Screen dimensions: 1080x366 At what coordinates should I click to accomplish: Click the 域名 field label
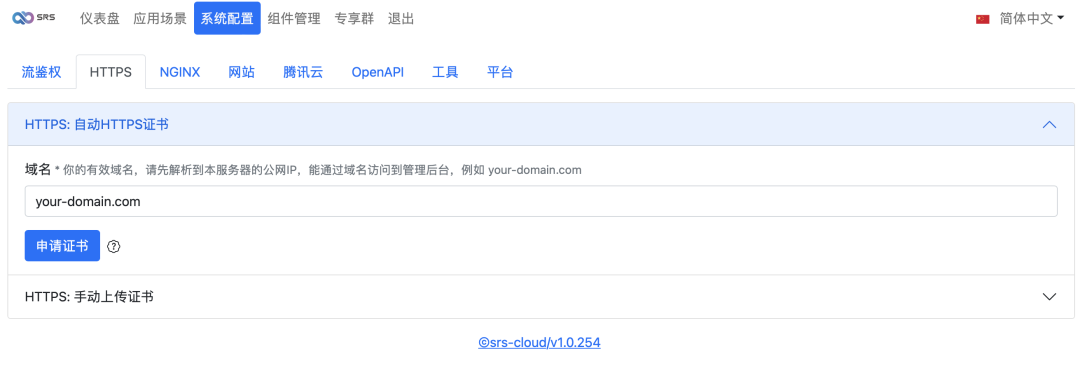[x=38, y=169]
